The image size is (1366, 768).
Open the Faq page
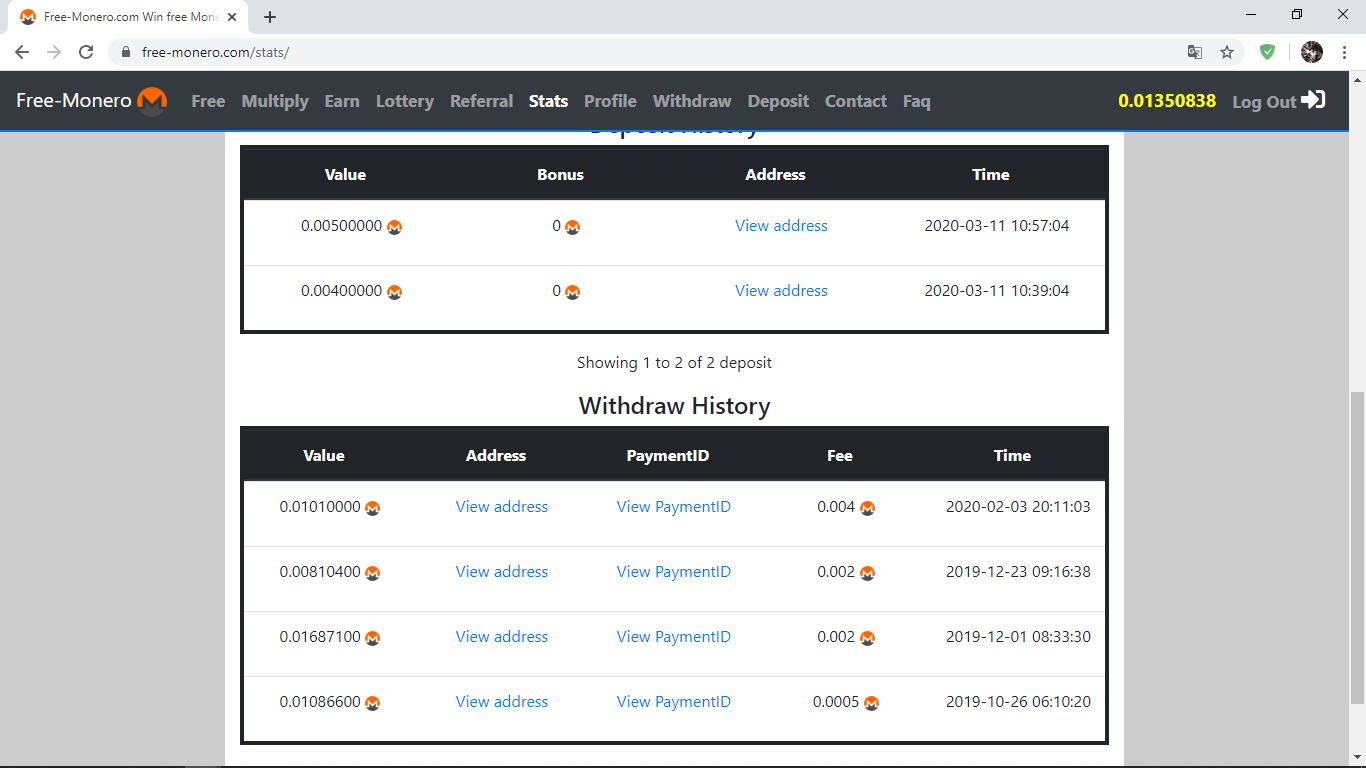click(917, 101)
